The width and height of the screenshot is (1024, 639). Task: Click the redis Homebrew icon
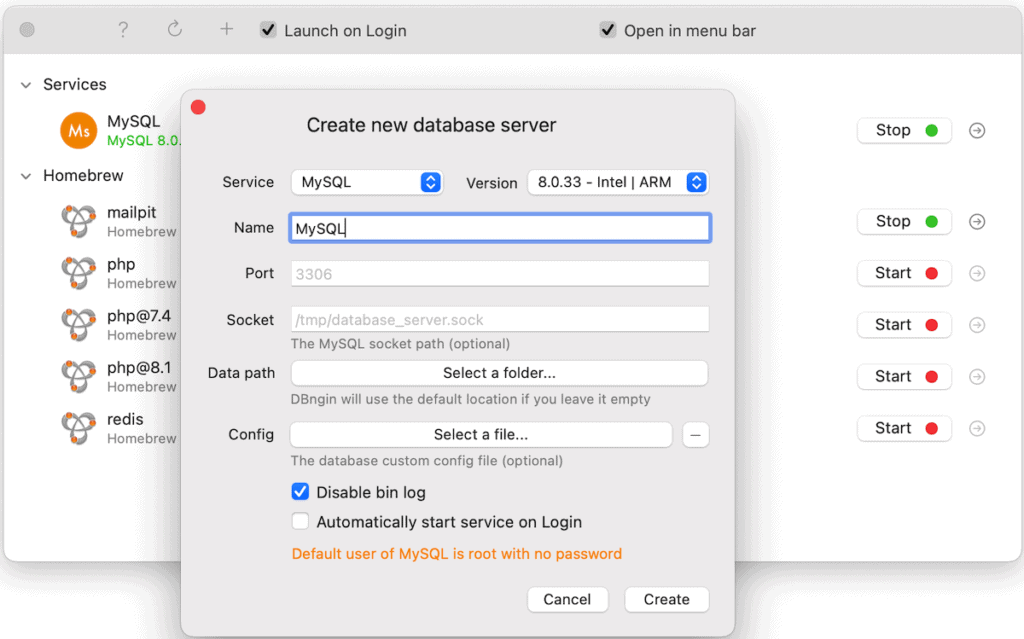78,428
